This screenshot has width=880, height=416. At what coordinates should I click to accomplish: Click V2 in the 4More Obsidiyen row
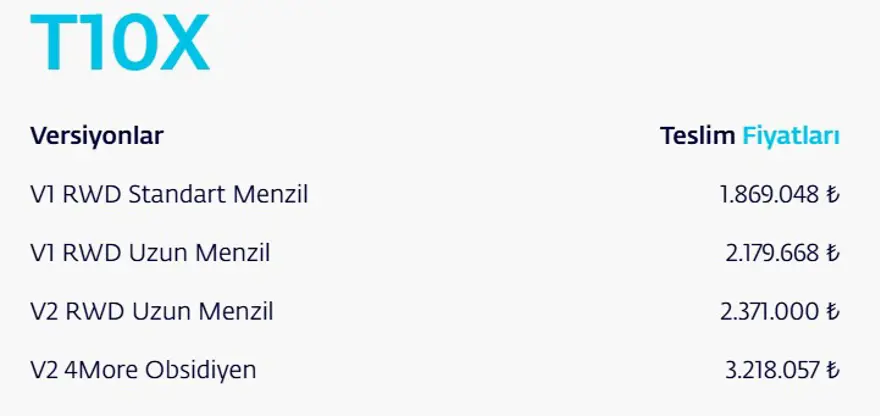click(44, 371)
